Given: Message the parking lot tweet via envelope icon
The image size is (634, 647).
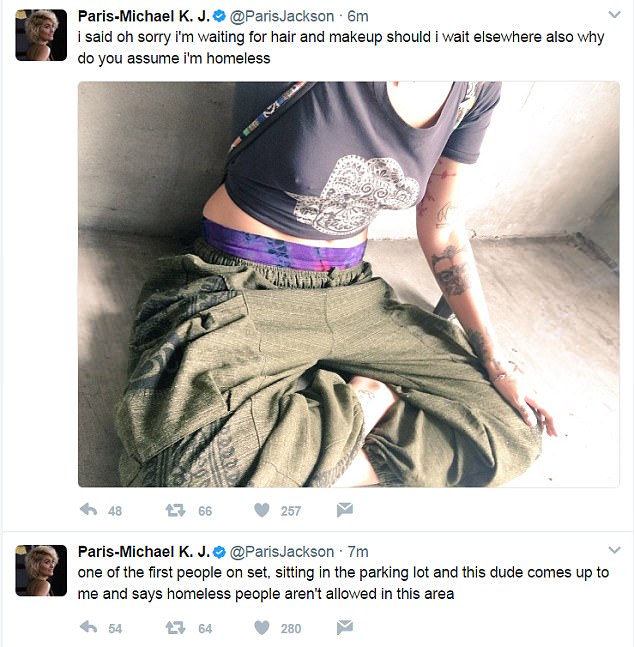Looking at the screenshot, I should coord(345,628).
